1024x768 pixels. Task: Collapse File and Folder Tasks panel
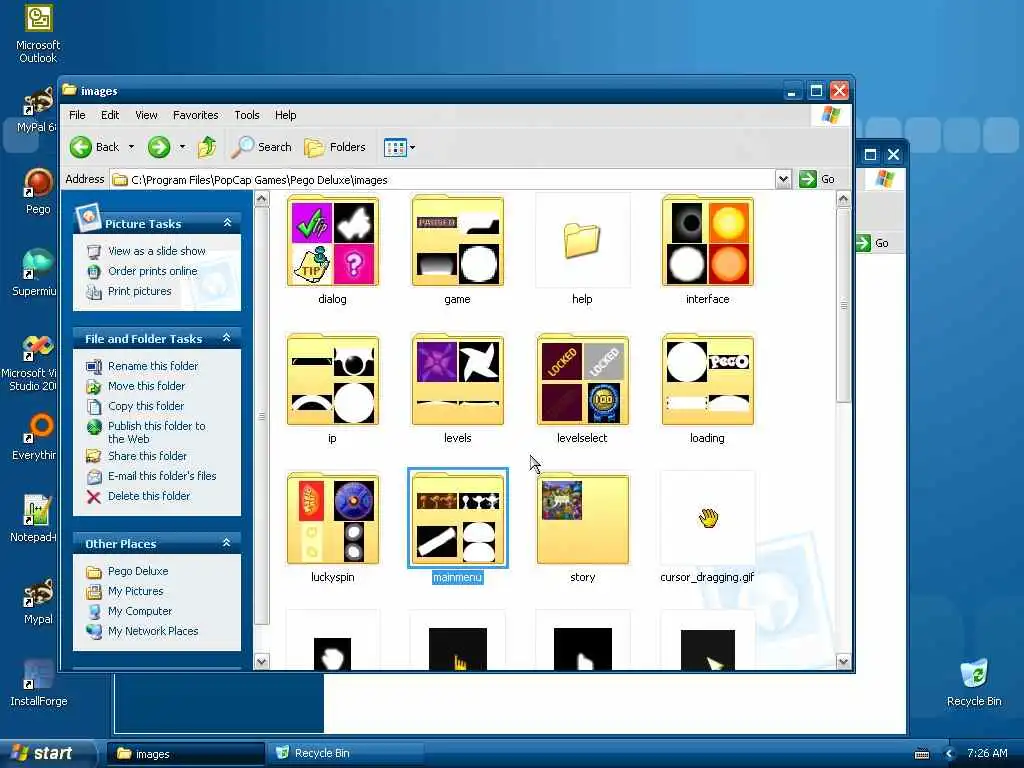(227, 338)
